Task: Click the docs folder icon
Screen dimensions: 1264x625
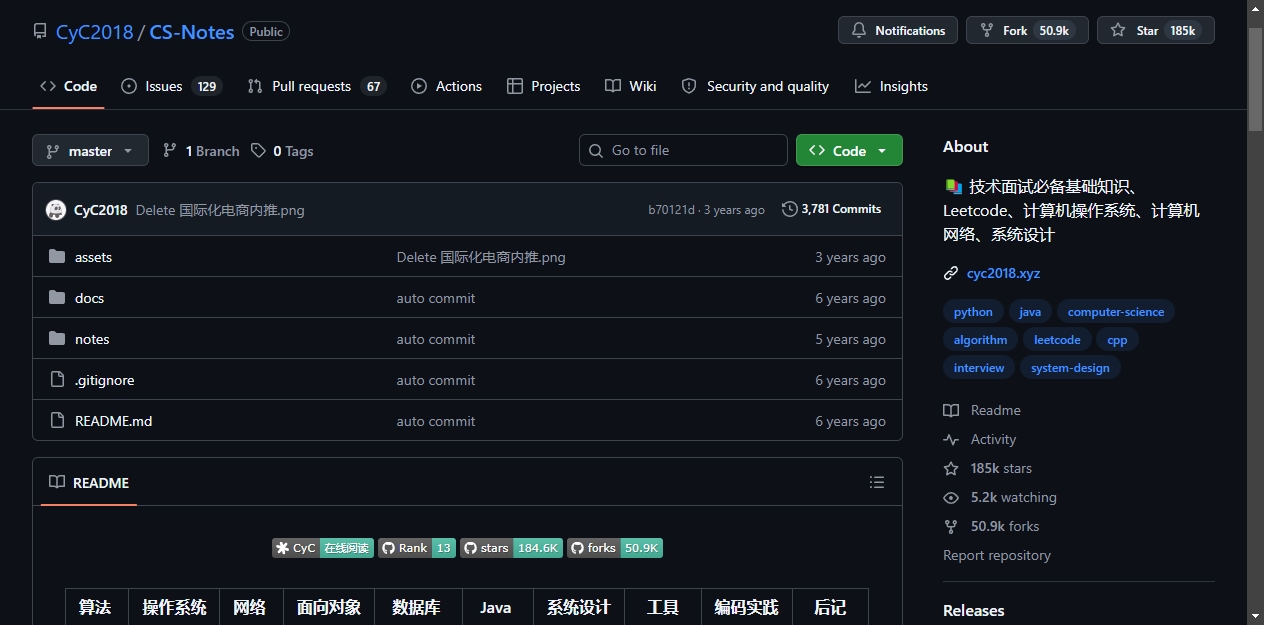Action: 57,298
